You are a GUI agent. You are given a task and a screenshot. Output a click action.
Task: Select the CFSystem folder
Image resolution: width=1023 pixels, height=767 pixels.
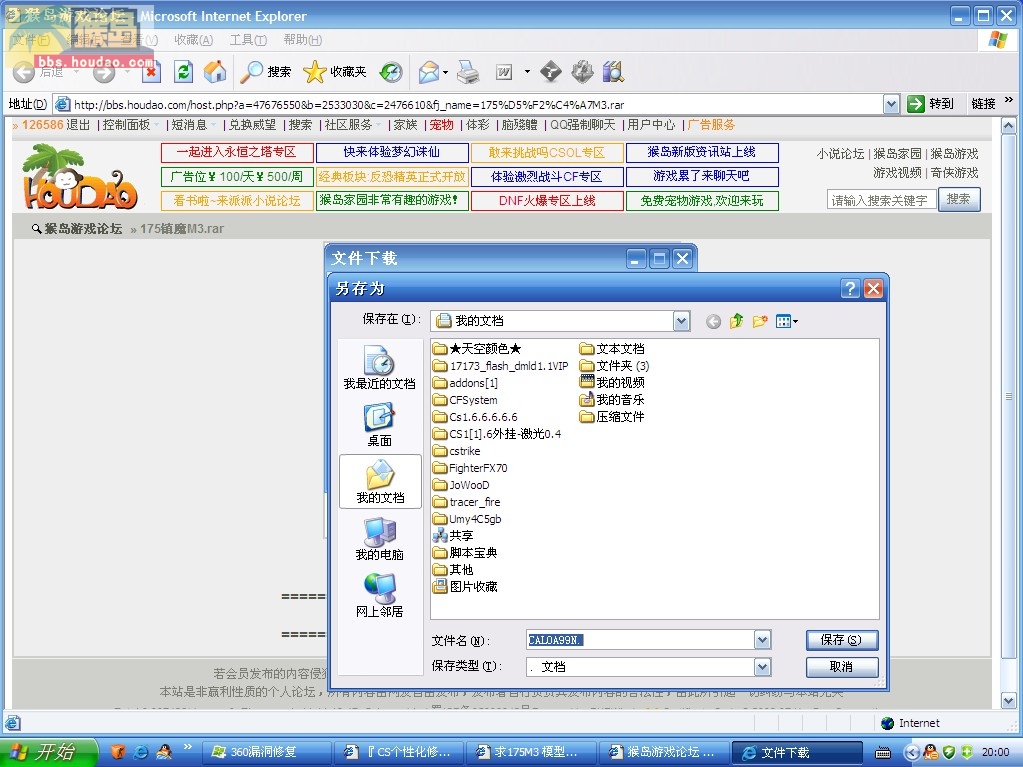(465, 400)
